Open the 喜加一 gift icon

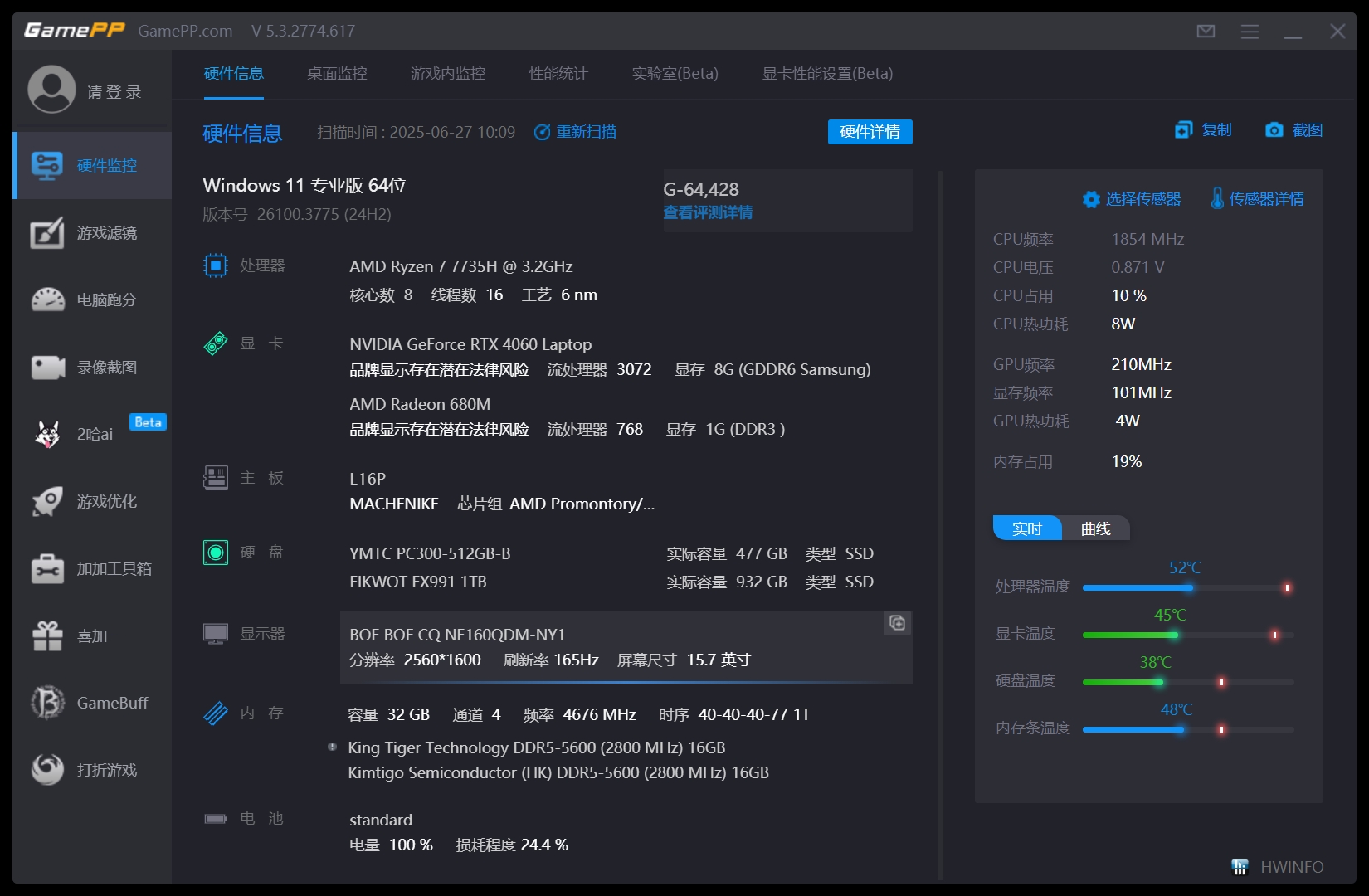click(x=47, y=635)
